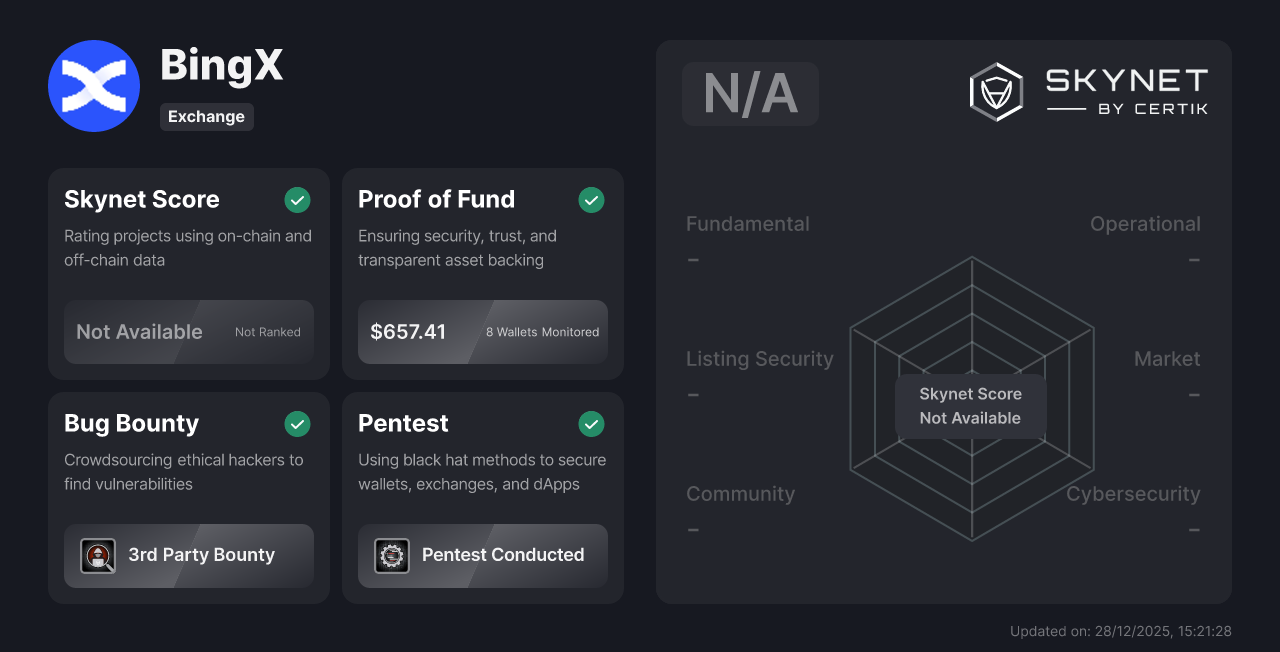This screenshot has height=652, width=1280.
Task: Expand the Fundamental axis on the radar chart
Action: 747,224
